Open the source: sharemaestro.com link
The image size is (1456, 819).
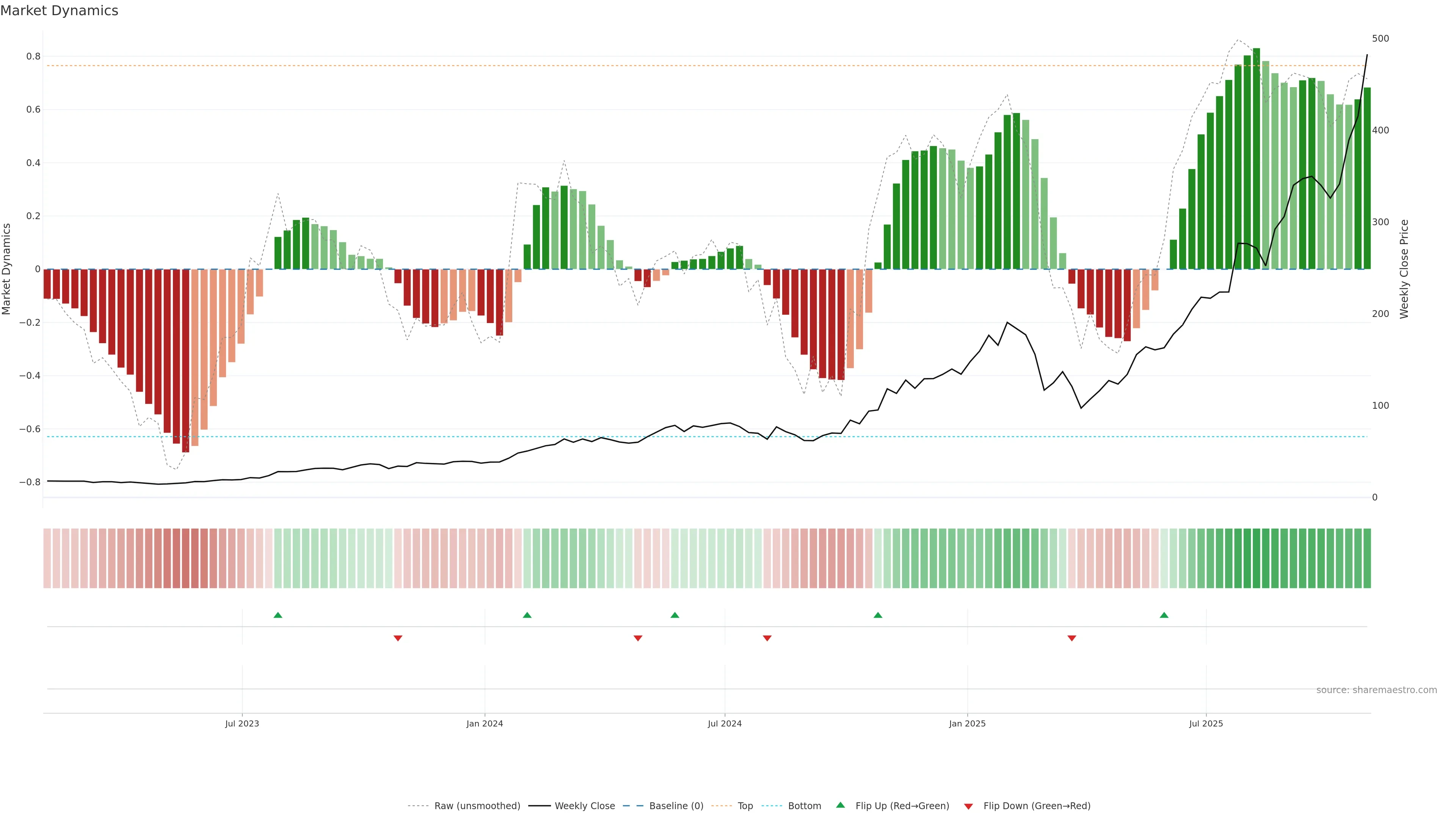pyautogui.click(x=1376, y=690)
